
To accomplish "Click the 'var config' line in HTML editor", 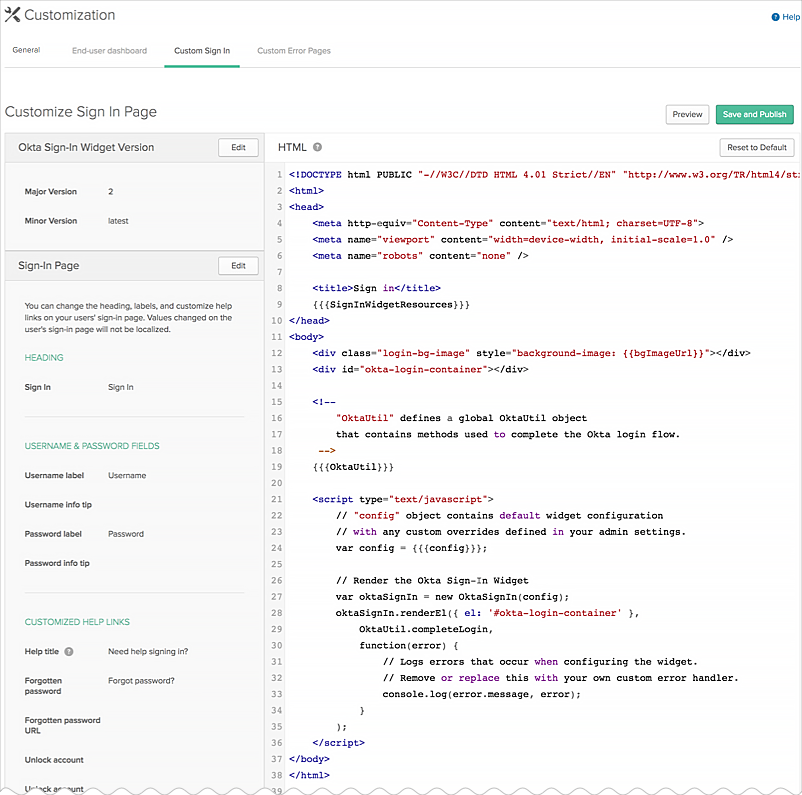I will [411, 548].
